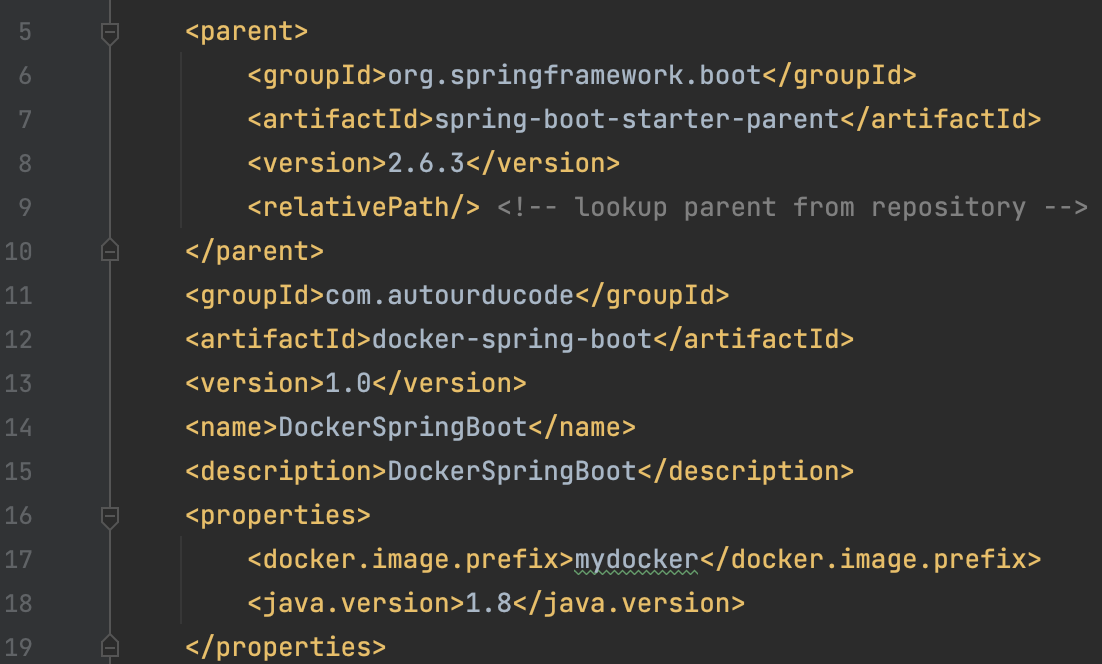
Task: Click DockerSpringBoot inside the description tag
Action: 511,471
